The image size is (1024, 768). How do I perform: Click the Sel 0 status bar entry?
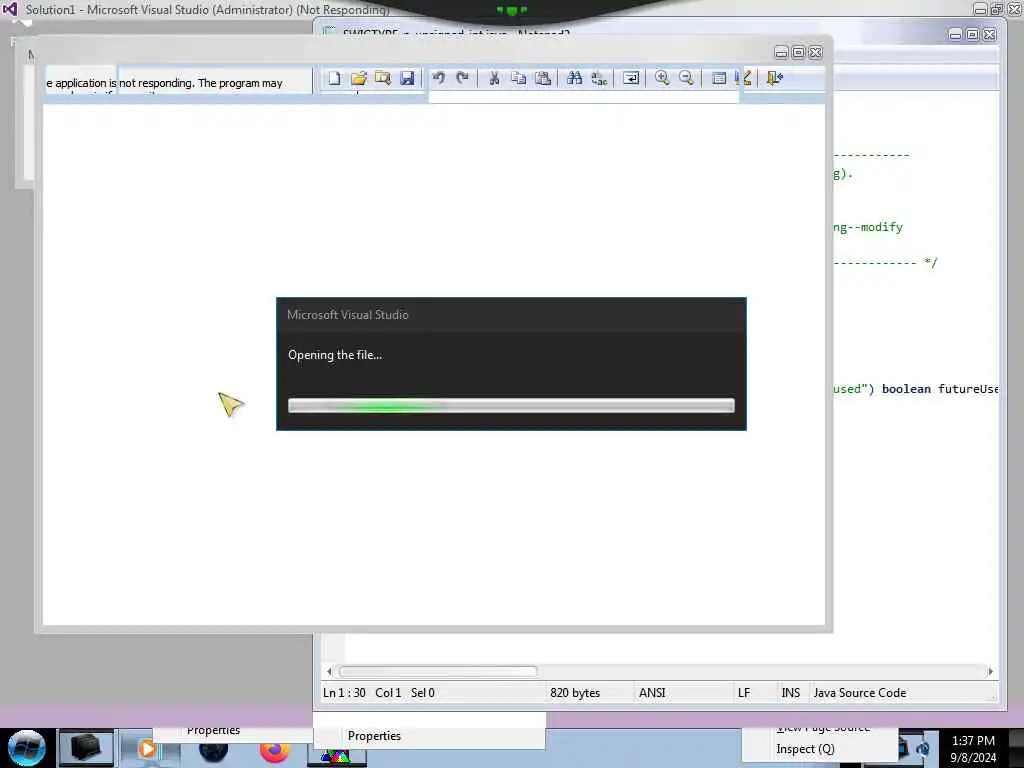tap(423, 693)
